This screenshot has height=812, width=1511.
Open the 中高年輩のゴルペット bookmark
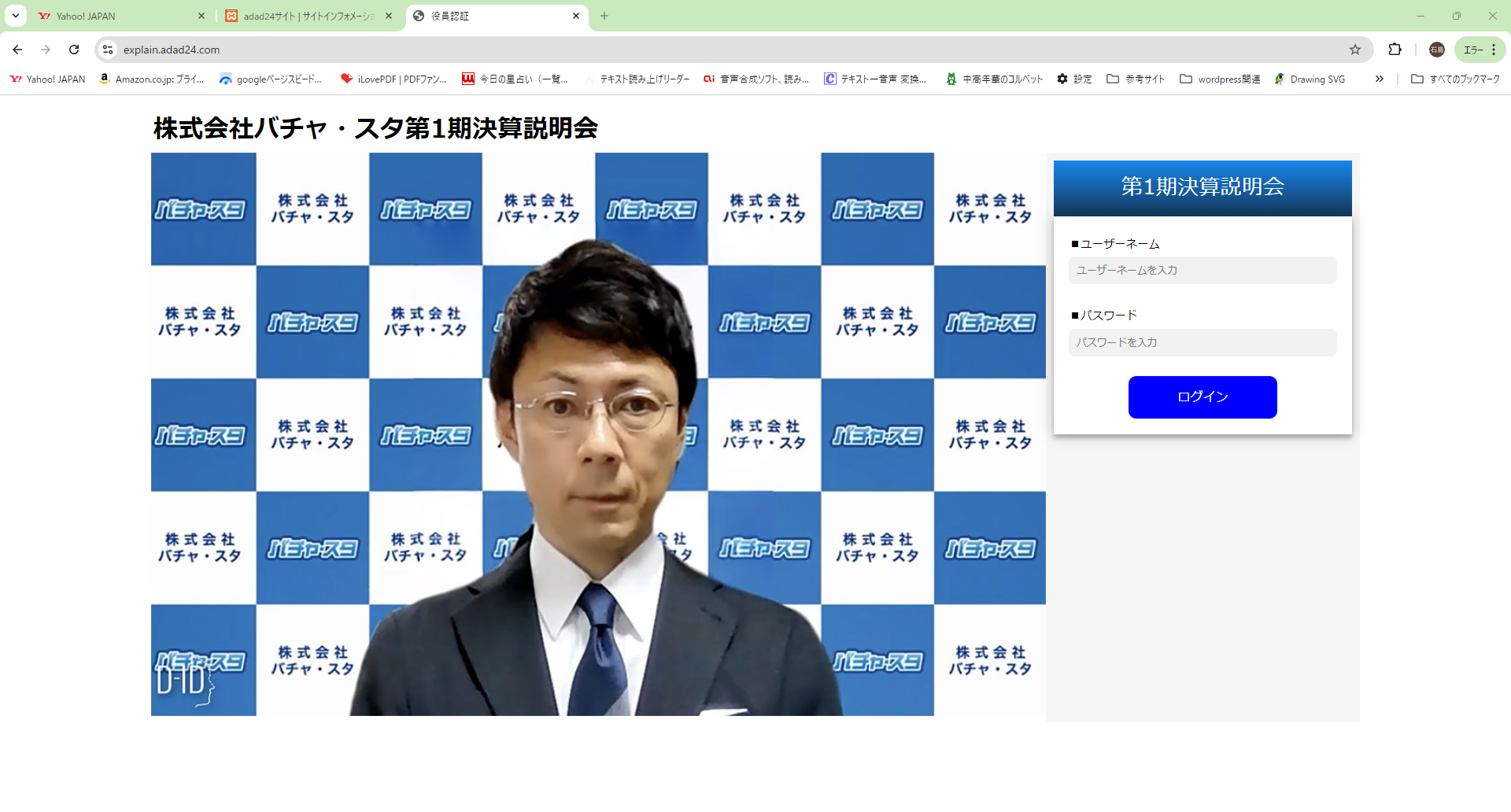pyautogui.click(x=995, y=79)
